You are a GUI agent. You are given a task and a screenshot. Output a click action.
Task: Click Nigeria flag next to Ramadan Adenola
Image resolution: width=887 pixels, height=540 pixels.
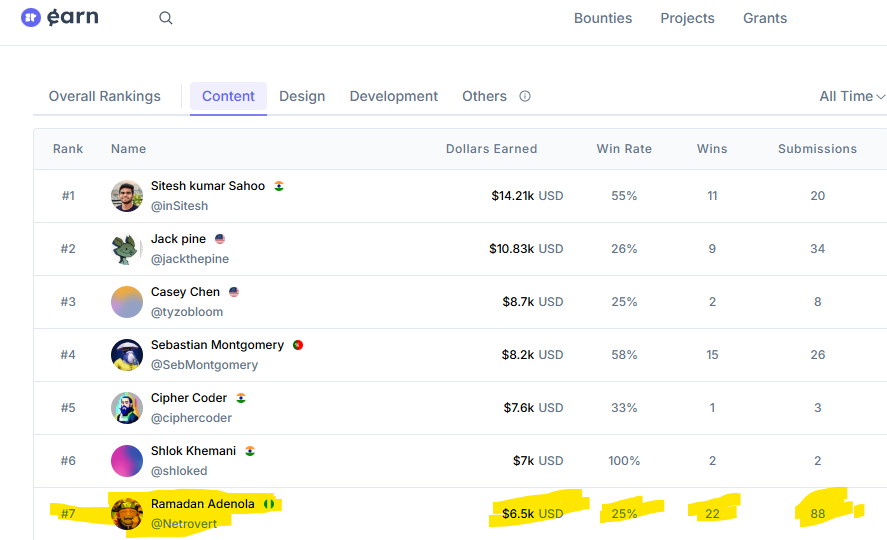click(269, 504)
